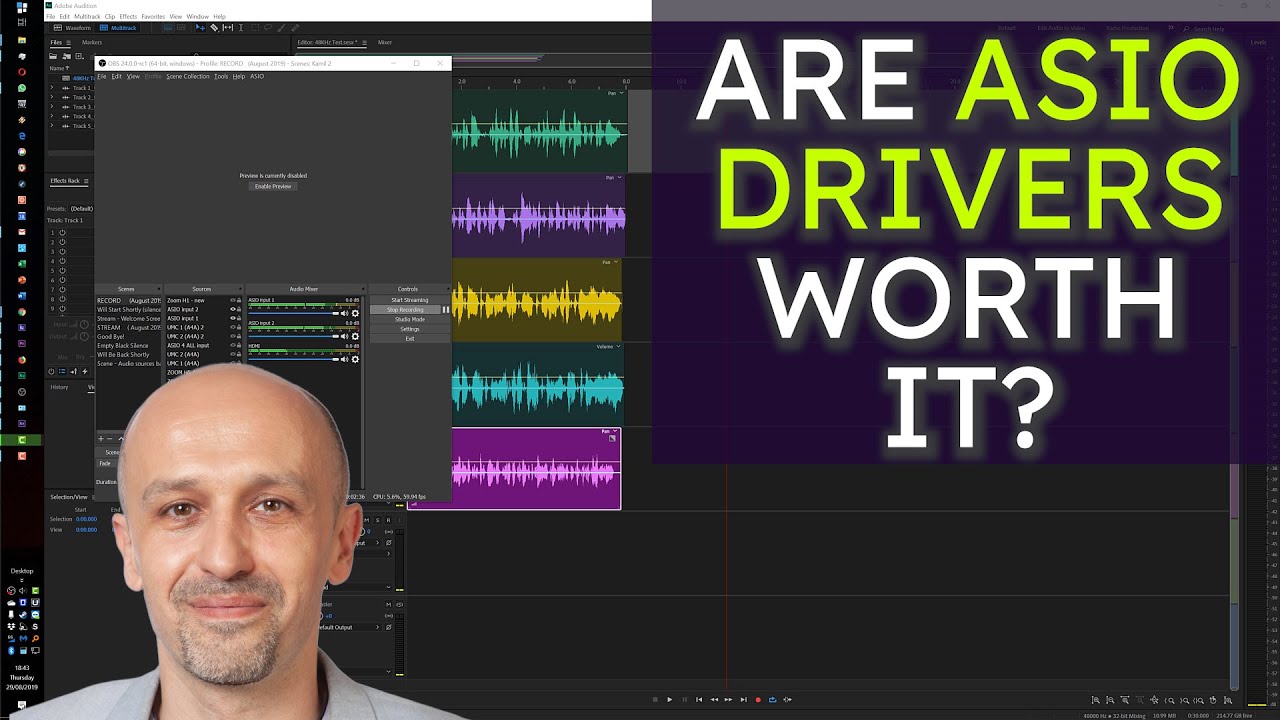Open OBS Tools menu
1280x720 pixels.
pyautogui.click(x=221, y=76)
